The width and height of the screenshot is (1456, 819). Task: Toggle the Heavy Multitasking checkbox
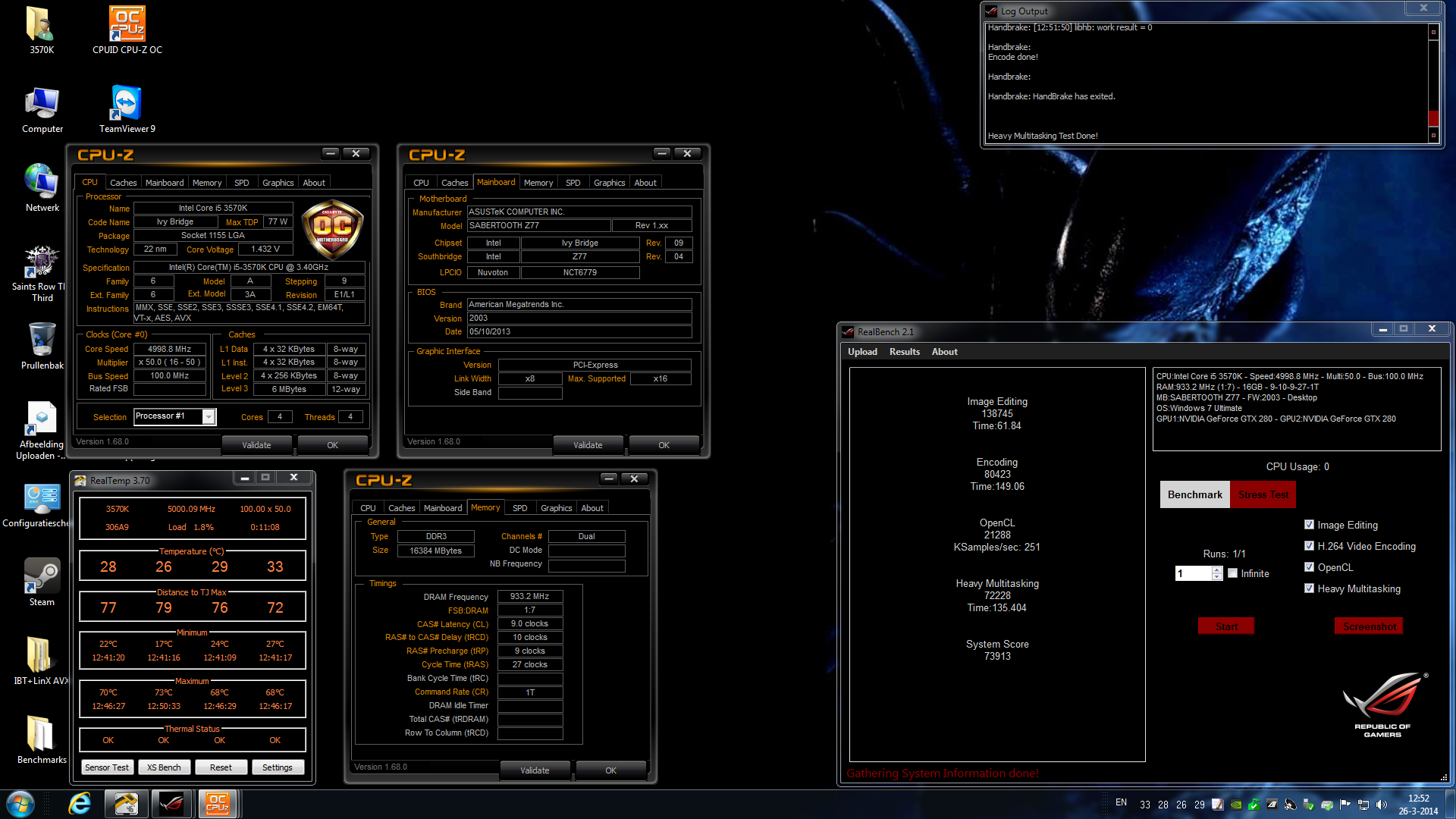(x=1309, y=588)
